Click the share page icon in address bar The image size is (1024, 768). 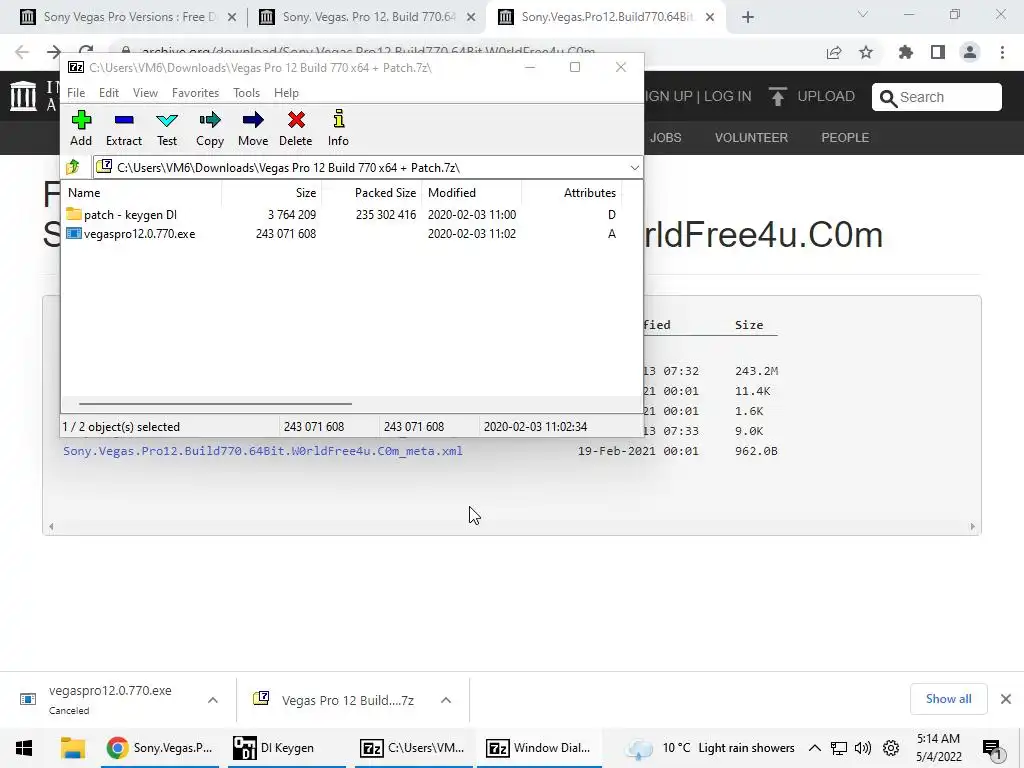point(834,53)
